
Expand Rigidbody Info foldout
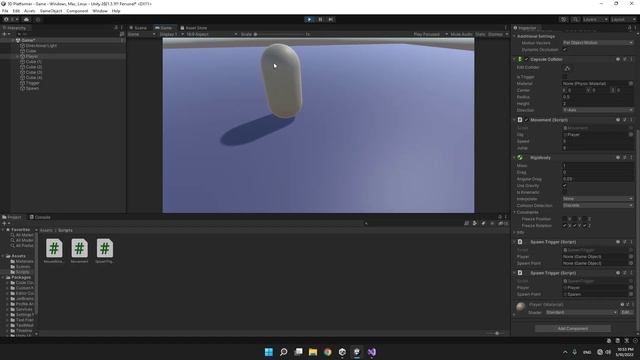pos(514,232)
